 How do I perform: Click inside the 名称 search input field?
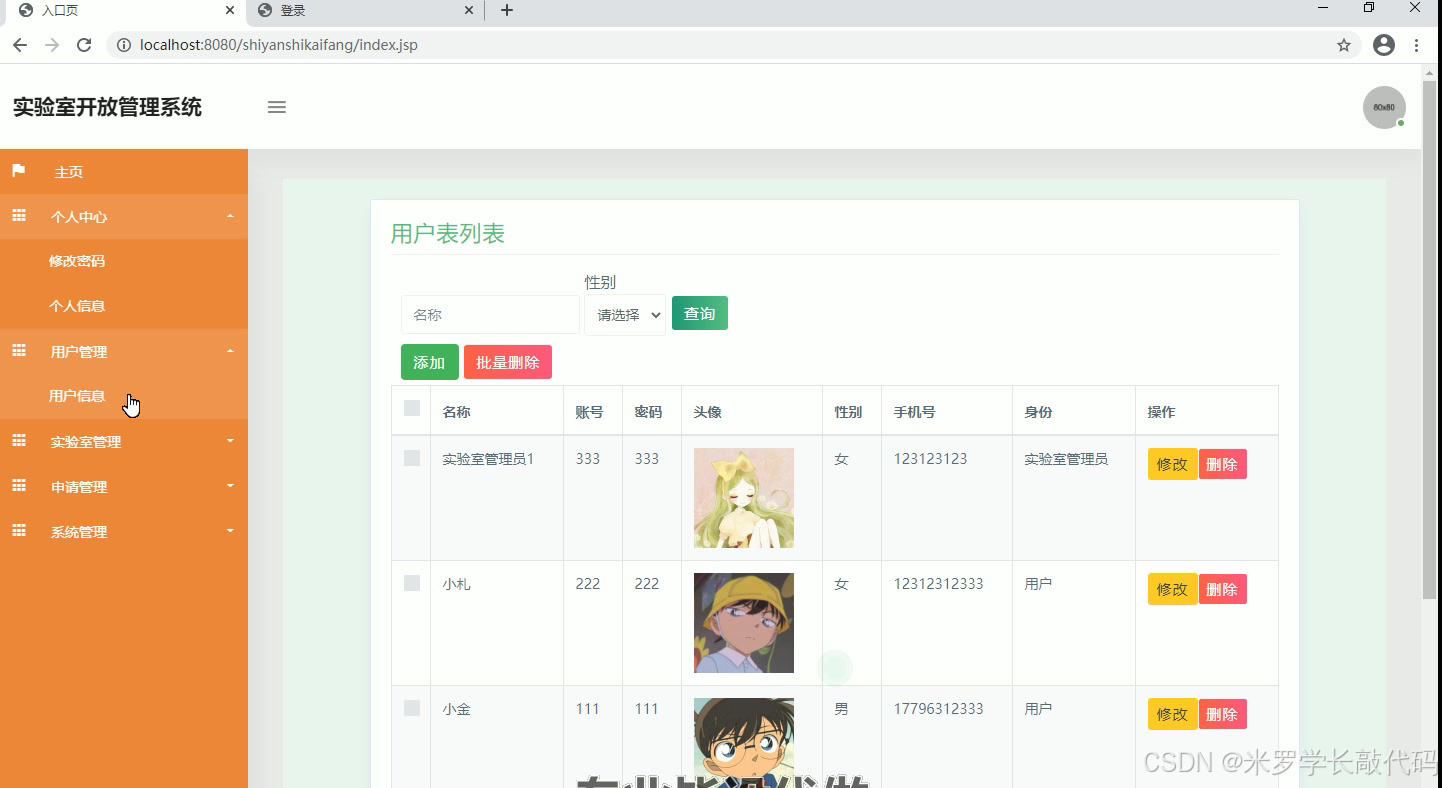click(490, 314)
